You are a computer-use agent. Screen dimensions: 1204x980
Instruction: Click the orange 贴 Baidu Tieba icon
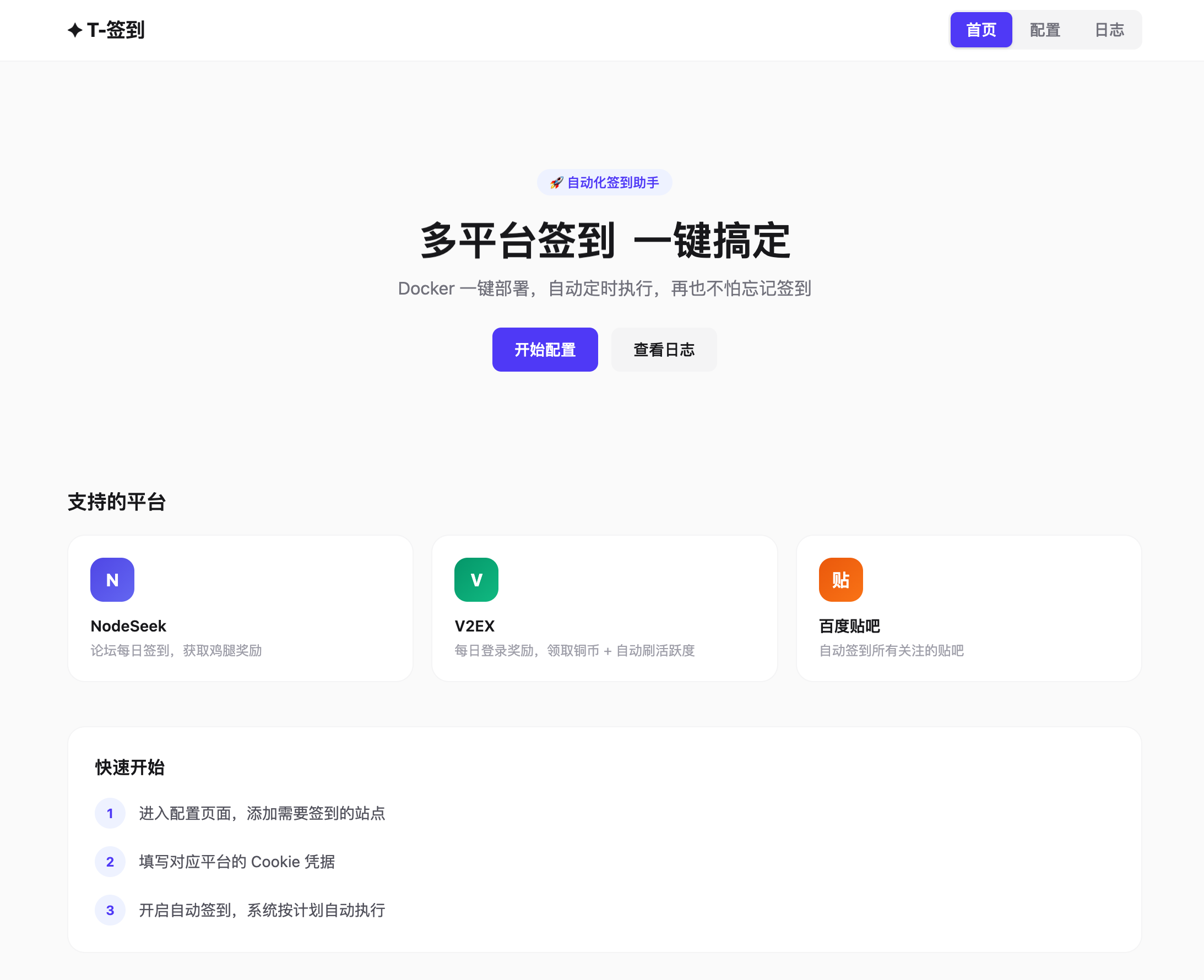coord(840,580)
